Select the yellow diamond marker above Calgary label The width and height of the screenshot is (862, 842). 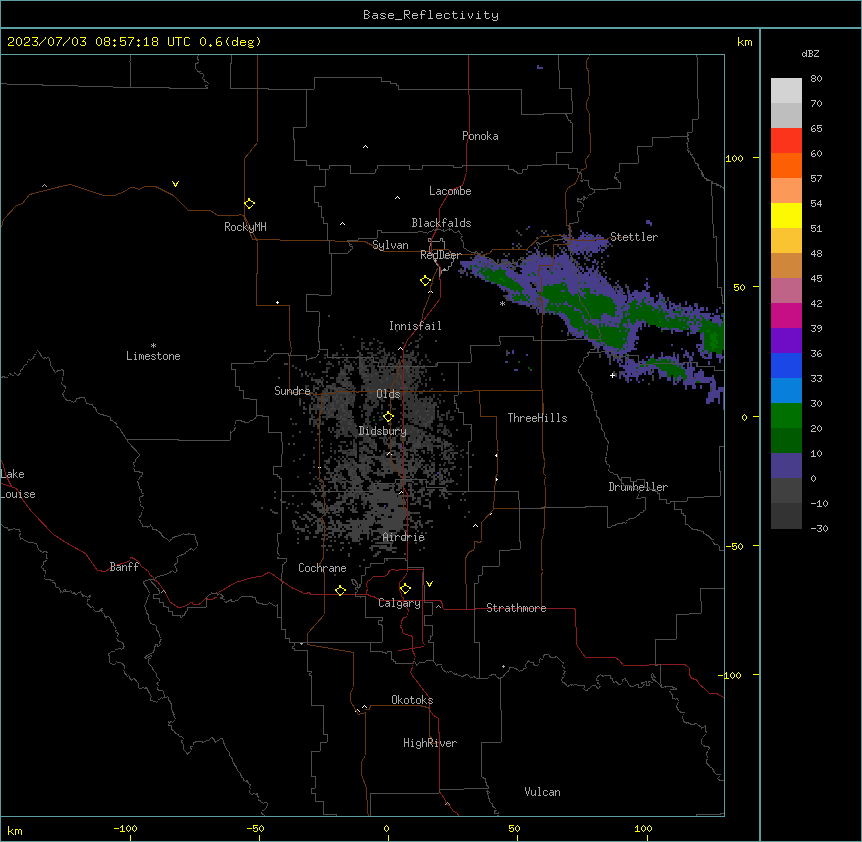click(x=405, y=589)
